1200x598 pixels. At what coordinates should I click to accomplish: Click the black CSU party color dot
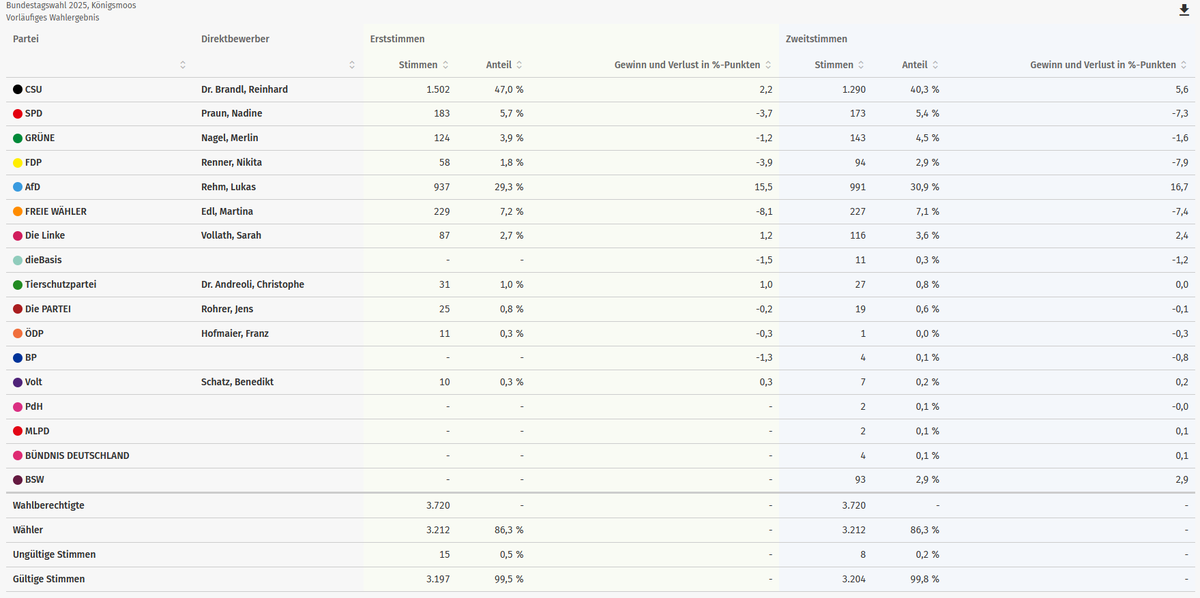[18, 90]
